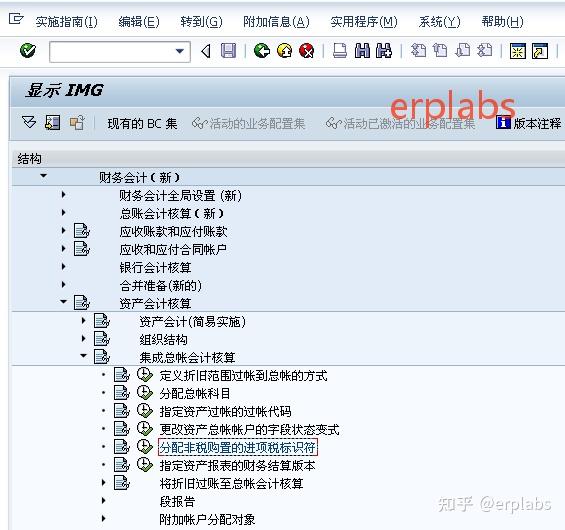This screenshot has width=565, height=530.
Task: Click the third icon in the IMG toolbar
Action: point(77,123)
